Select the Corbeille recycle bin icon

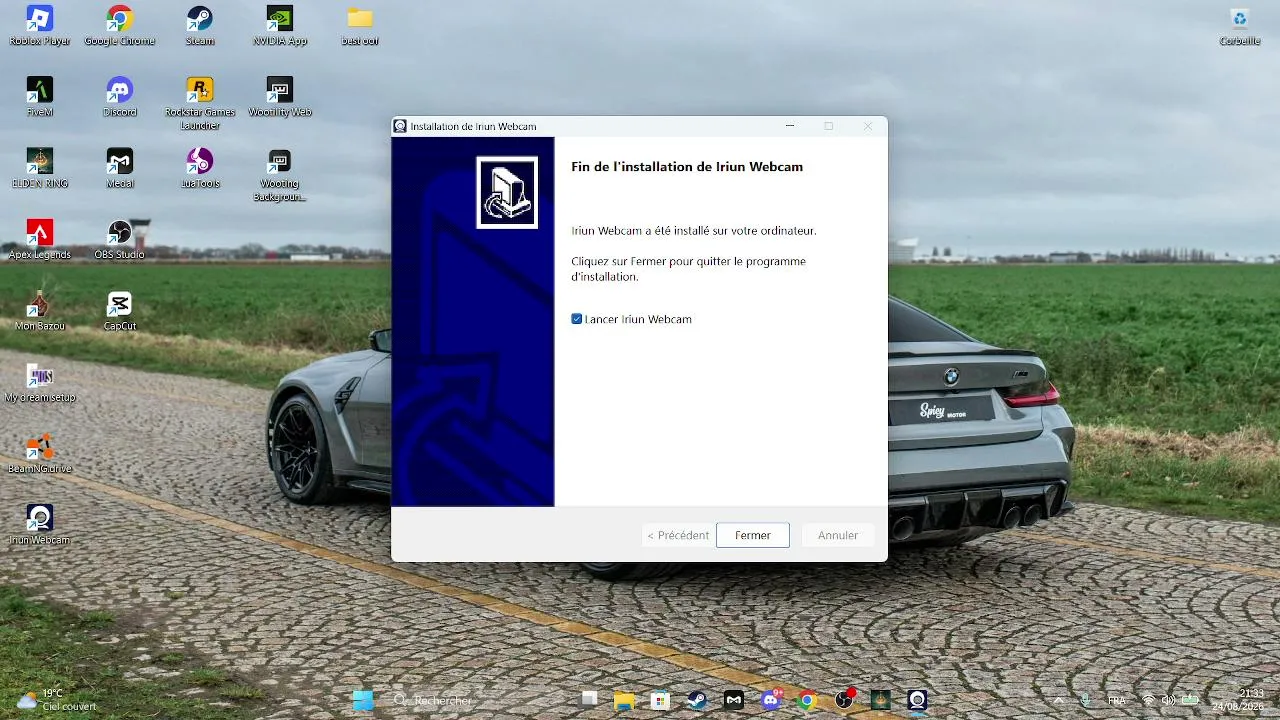pyautogui.click(x=1240, y=26)
